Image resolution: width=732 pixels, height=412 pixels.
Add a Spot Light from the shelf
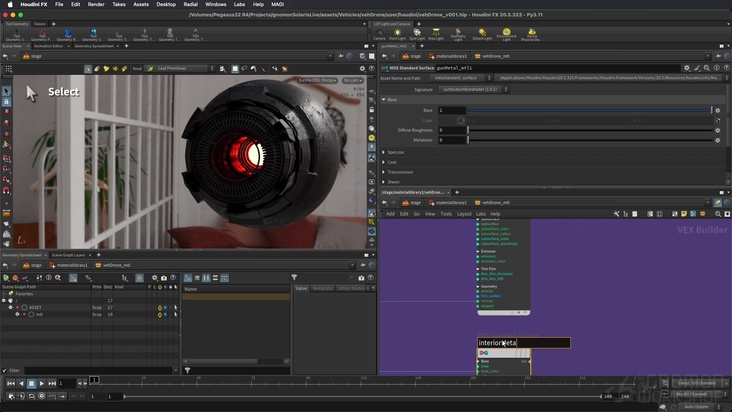pyautogui.click(x=417, y=34)
